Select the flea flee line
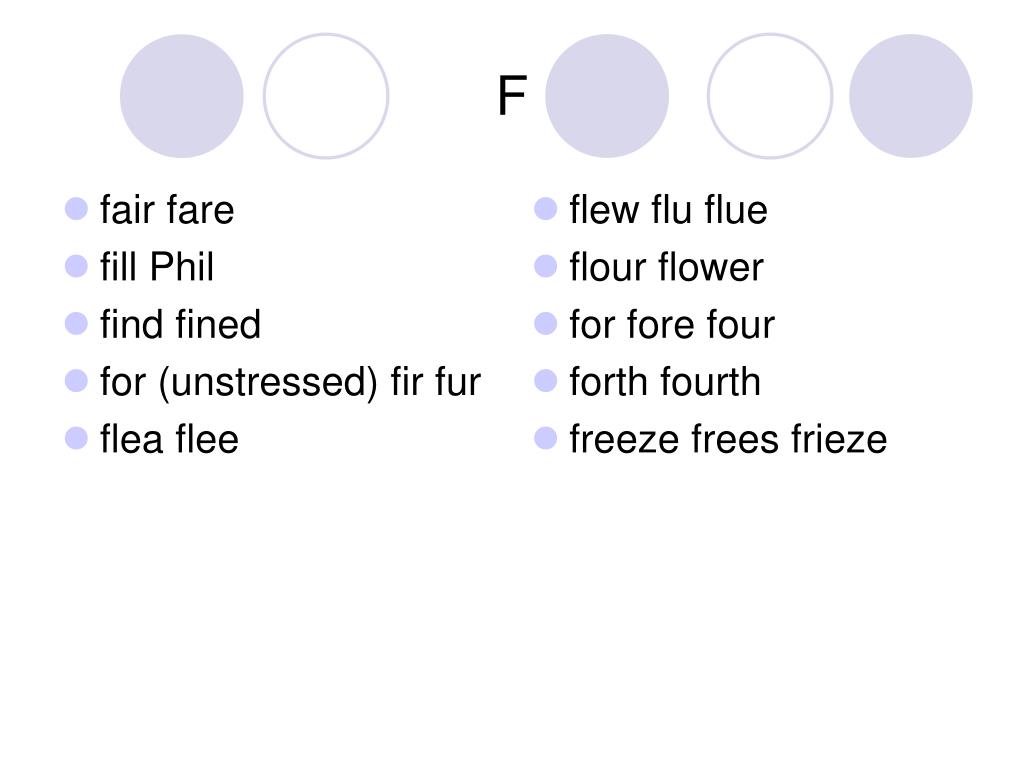Image resolution: width=1024 pixels, height=768 pixels. tap(169, 439)
